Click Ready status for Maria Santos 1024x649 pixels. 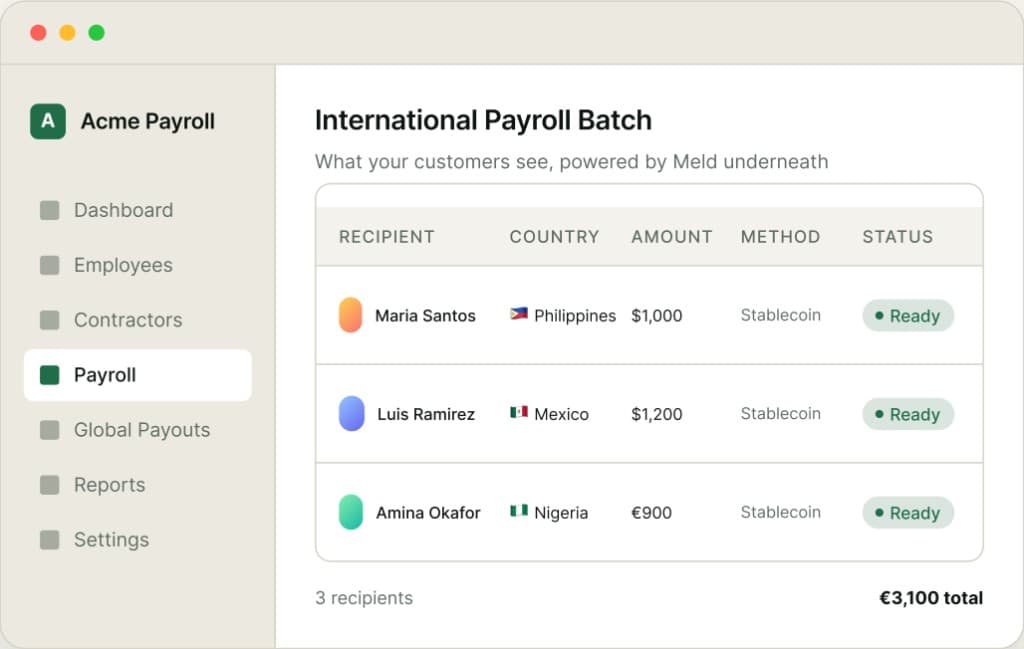pyautogui.click(x=908, y=316)
